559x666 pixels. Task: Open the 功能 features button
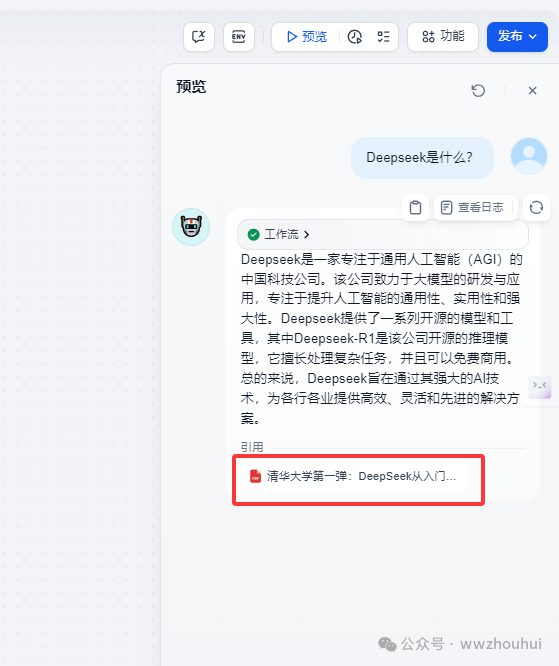[443, 37]
